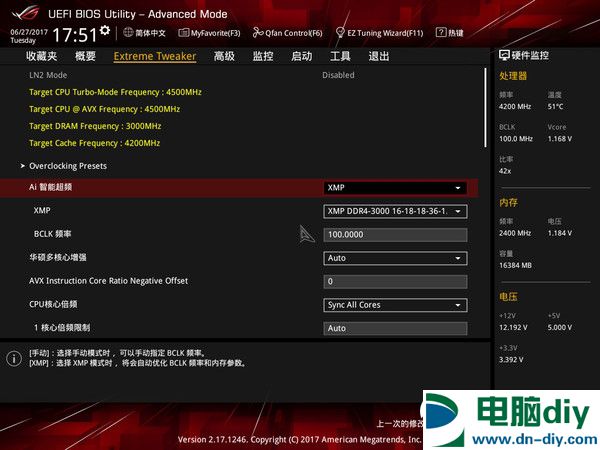
Task: Click BCLK 频率 input field
Action: pyautogui.click(x=395, y=235)
